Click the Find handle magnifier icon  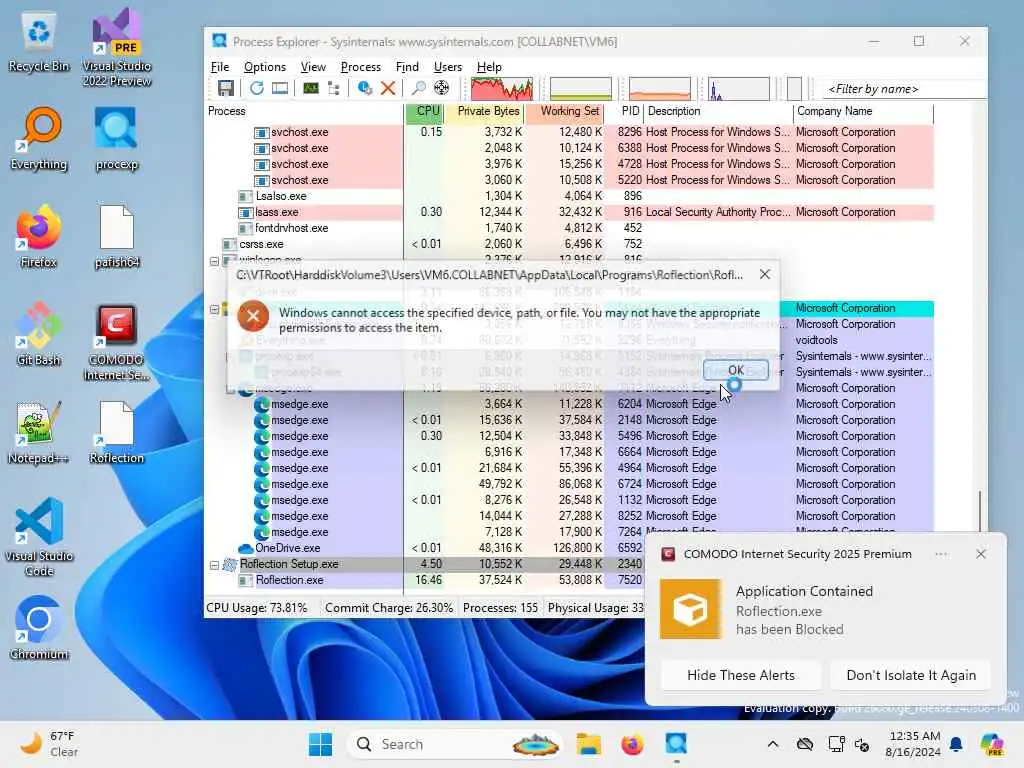(x=419, y=88)
